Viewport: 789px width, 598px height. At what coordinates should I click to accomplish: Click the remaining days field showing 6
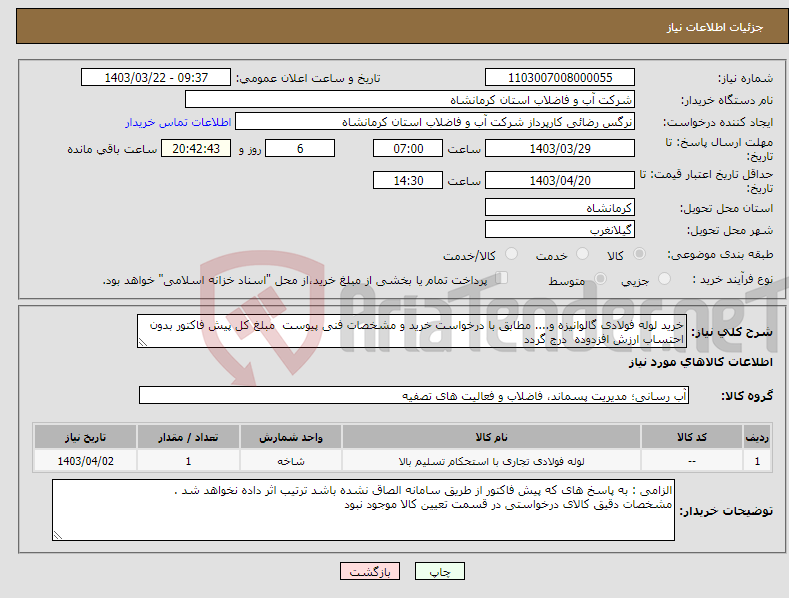click(x=300, y=148)
